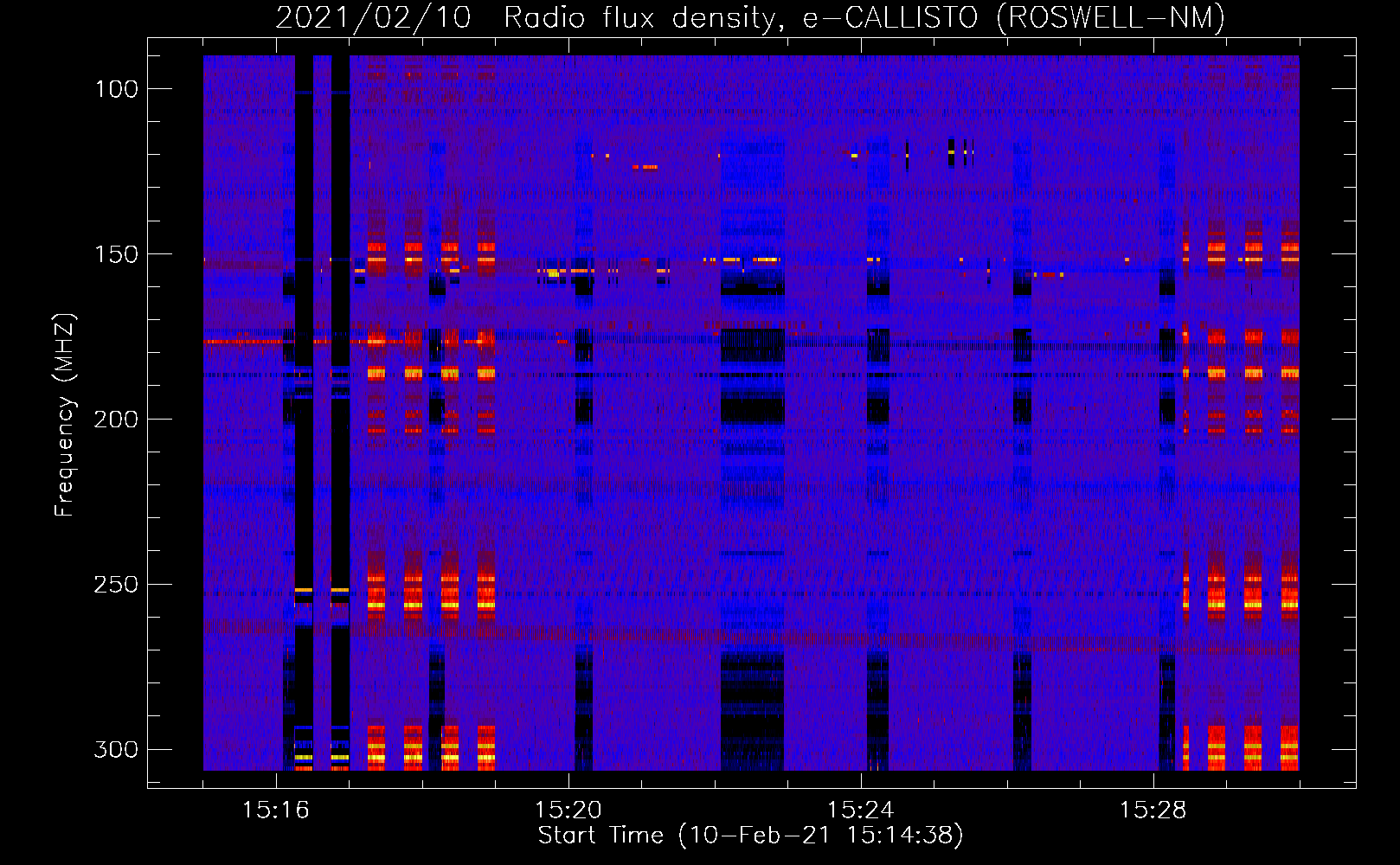
Task: Click the 15:16 time tick label
Action: [x=276, y=811]
